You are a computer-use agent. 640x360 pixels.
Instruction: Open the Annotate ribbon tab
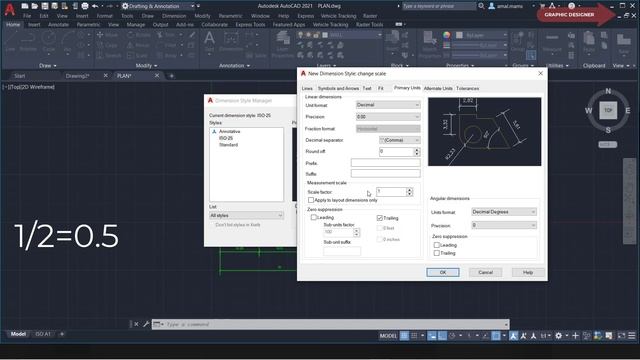click(x=58, y=24)
